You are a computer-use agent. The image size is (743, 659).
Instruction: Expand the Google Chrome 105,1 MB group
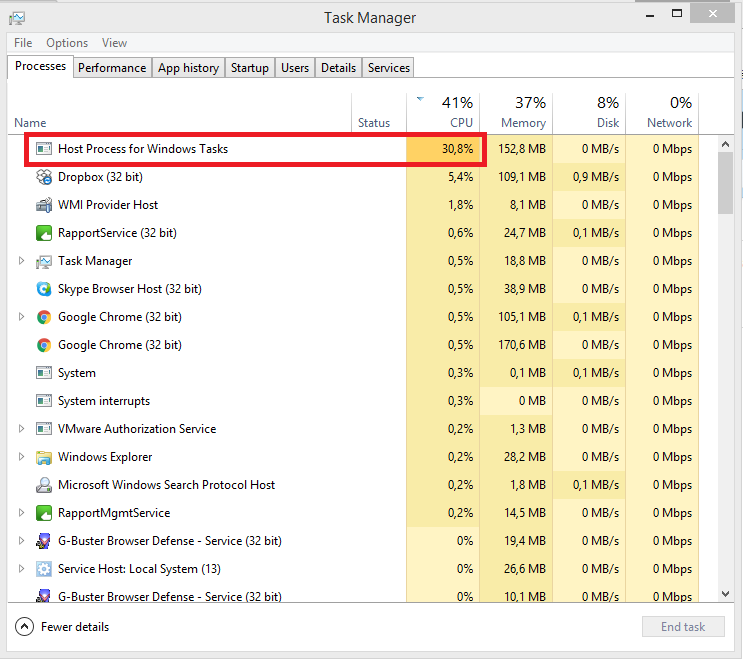[21, 316]
